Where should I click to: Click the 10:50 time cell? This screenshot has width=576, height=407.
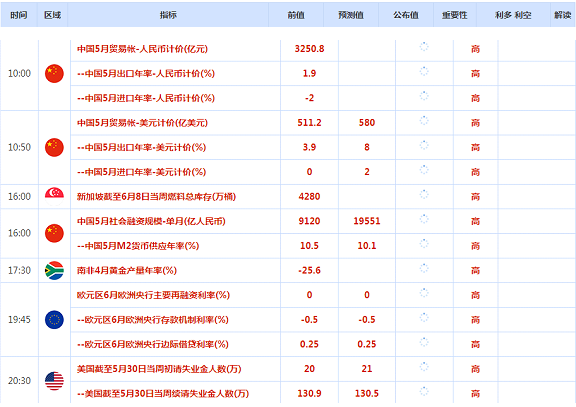[19, 147]
